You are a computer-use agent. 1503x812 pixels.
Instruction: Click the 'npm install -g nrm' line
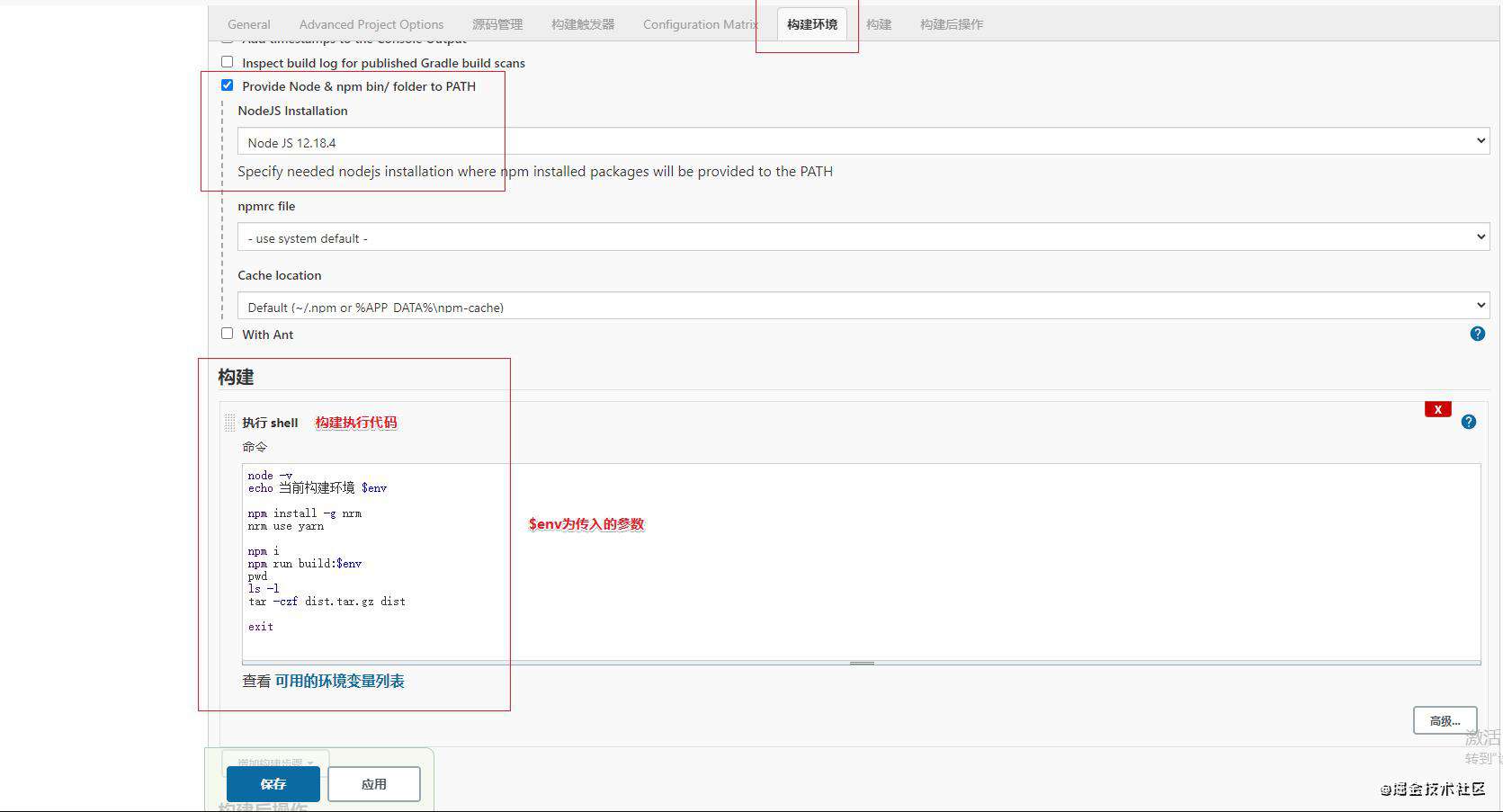click(305, 513)
